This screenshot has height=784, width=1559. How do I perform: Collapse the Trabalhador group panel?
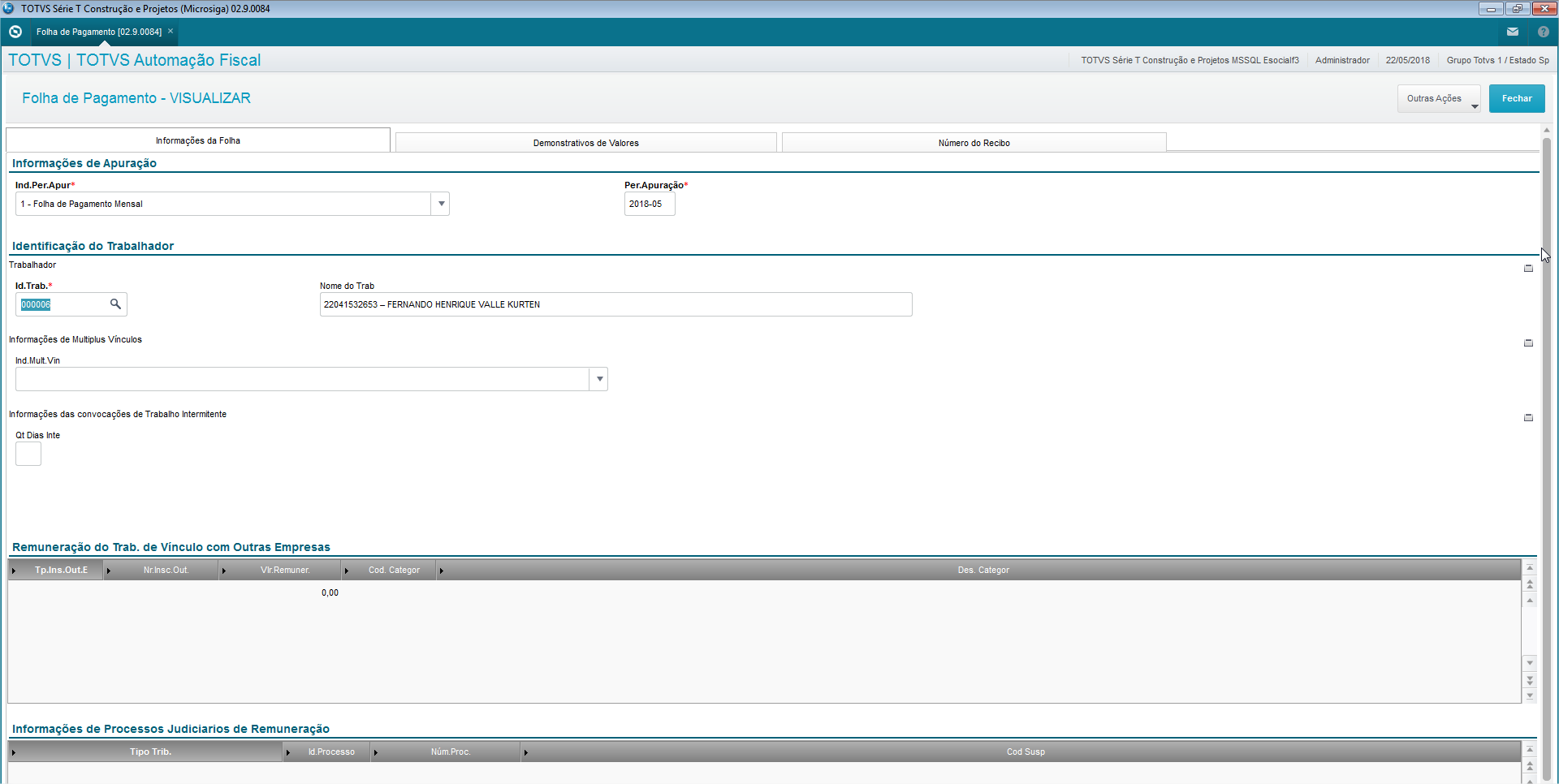1528,268
